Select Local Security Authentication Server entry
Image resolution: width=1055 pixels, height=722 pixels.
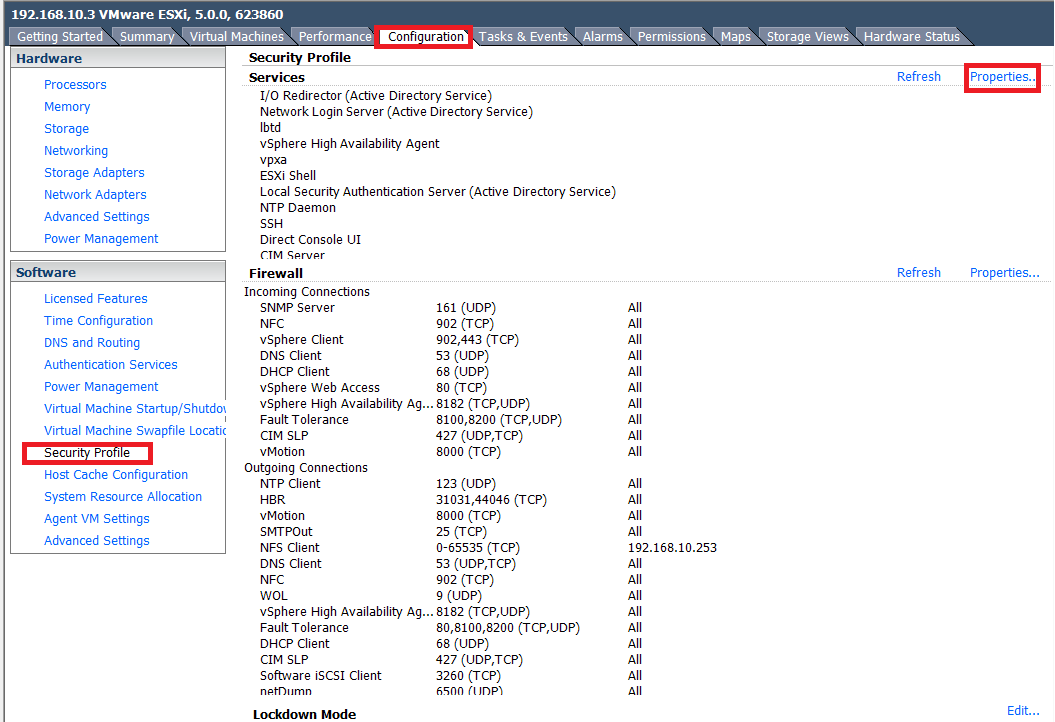pyautogui.click(x=438, y=192)
